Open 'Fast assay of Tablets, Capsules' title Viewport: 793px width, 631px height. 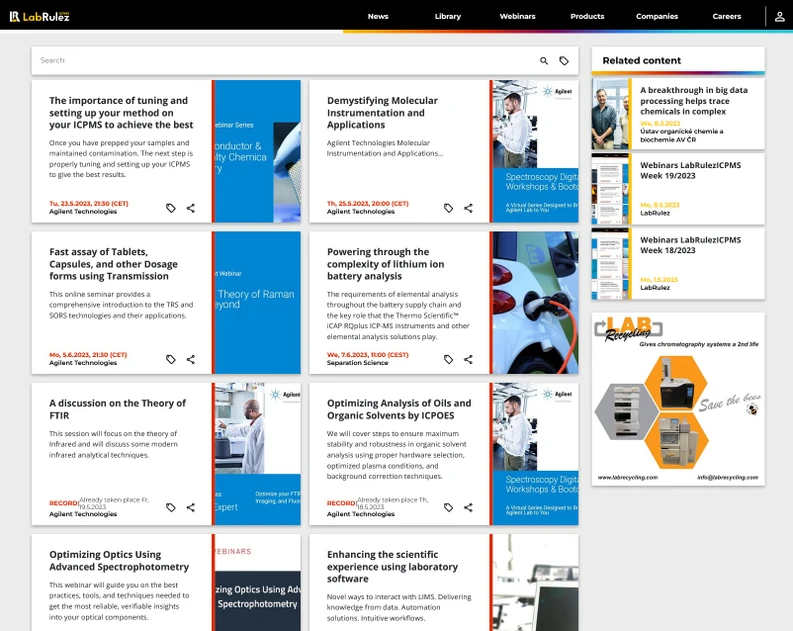point(114,264)
